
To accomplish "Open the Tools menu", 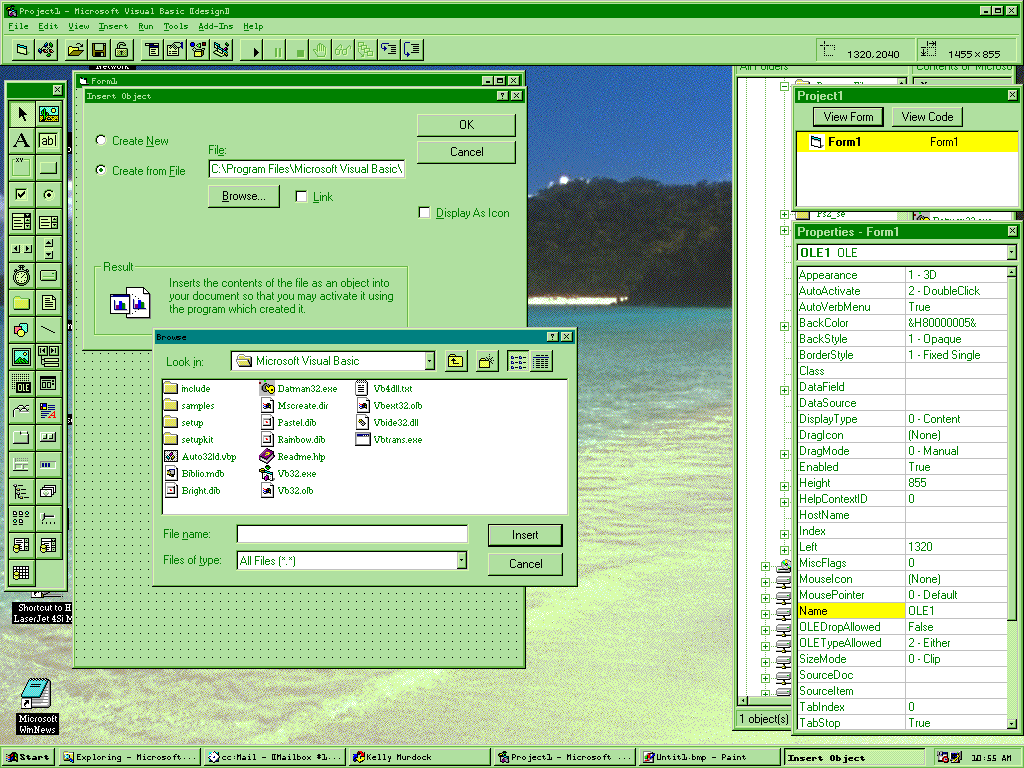I will click(176, 26).
